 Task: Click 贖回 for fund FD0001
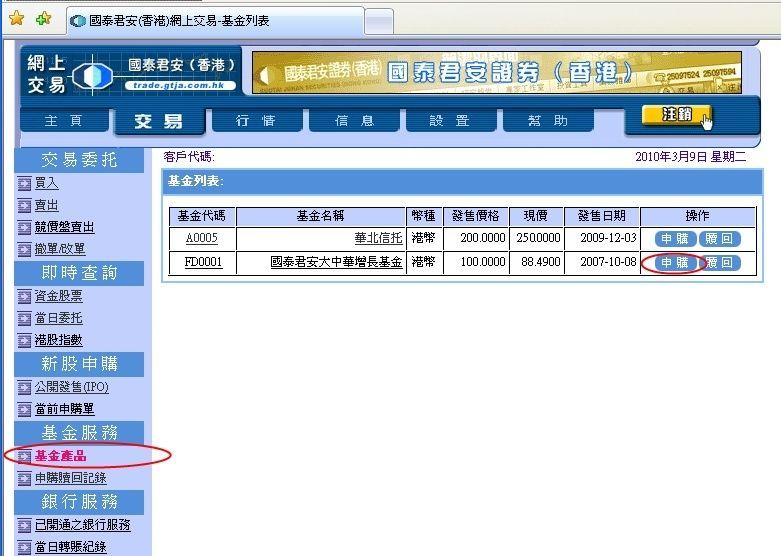pos(719,263)
